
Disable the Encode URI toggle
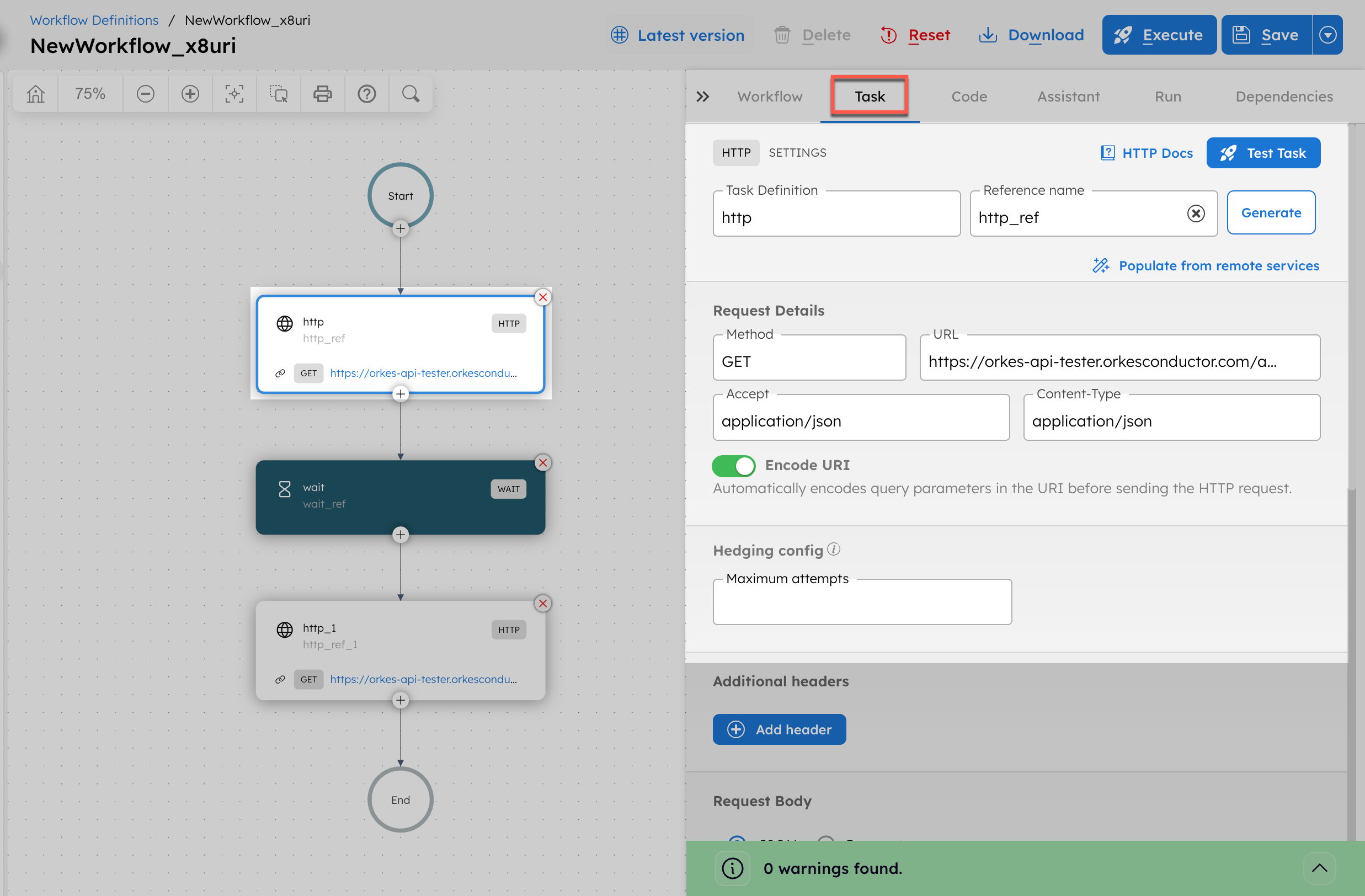734,466
